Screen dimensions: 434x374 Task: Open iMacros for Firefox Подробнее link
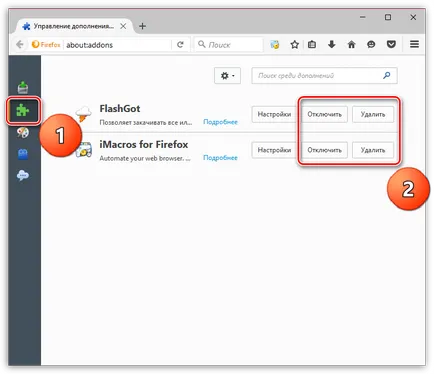click(x=220, y=158)
